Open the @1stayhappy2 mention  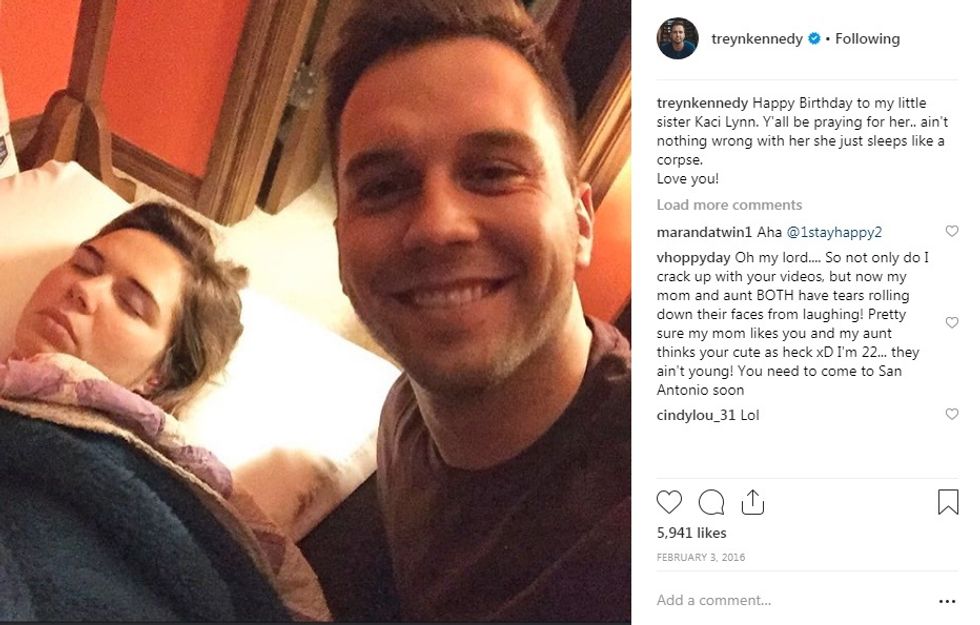point(834,232)
